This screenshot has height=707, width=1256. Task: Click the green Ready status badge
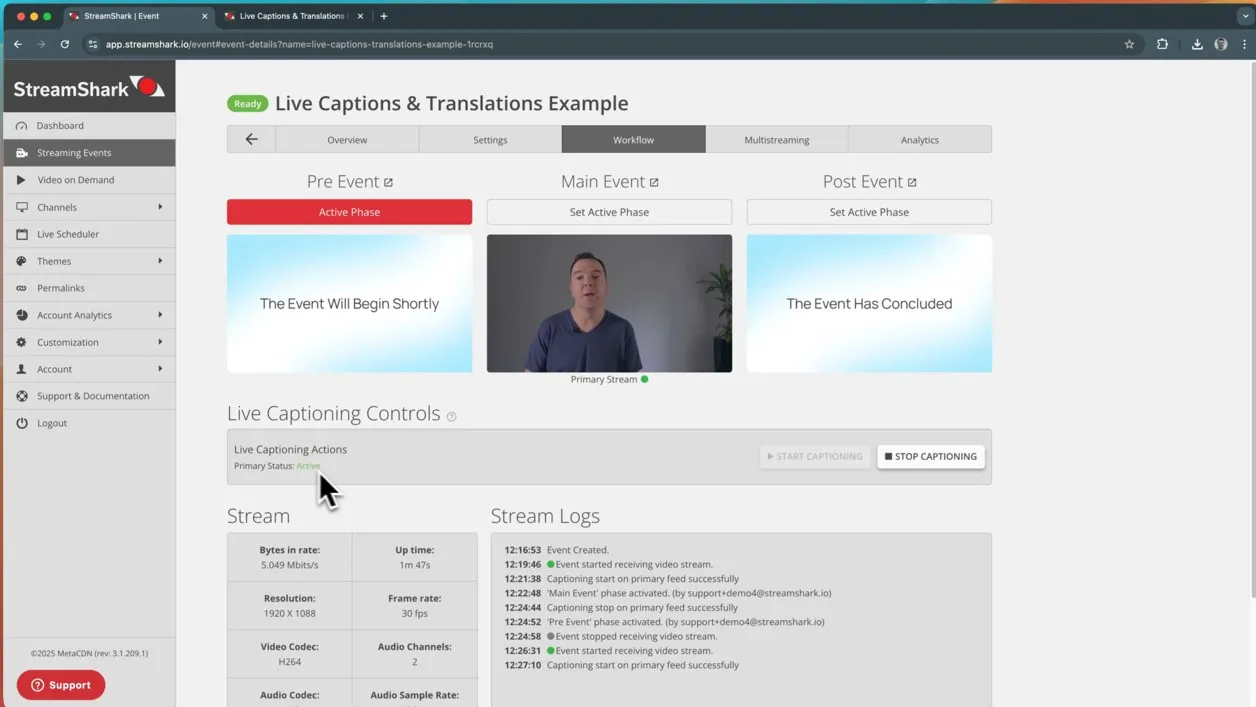(x=247, y=103)
